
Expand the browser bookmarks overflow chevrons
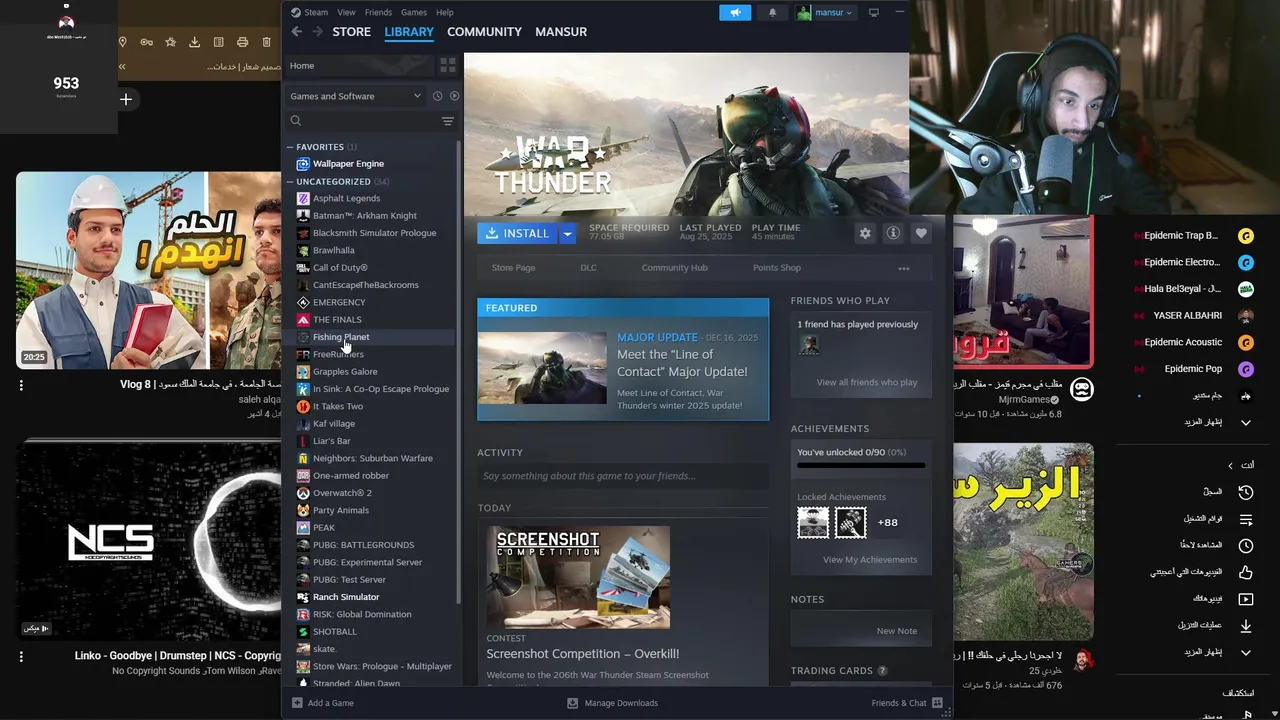pos(122,67)
